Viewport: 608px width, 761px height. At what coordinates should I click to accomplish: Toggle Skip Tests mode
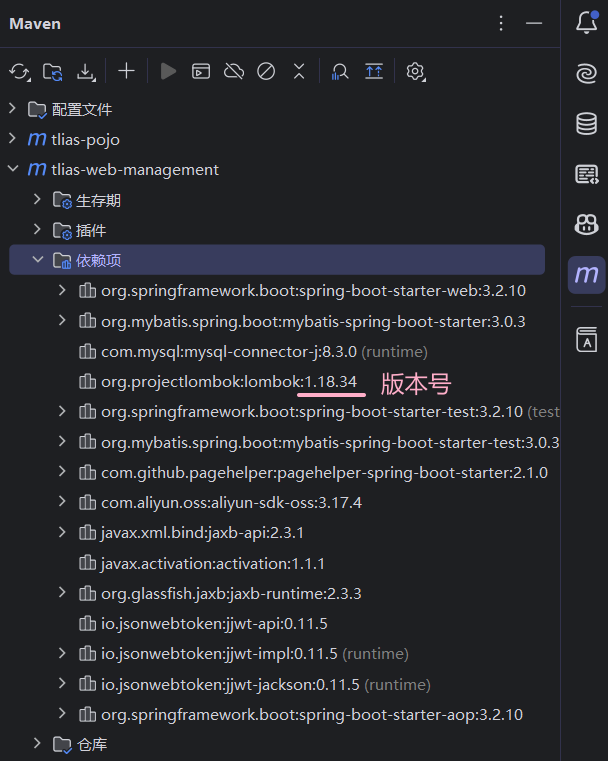coord(266,71)
